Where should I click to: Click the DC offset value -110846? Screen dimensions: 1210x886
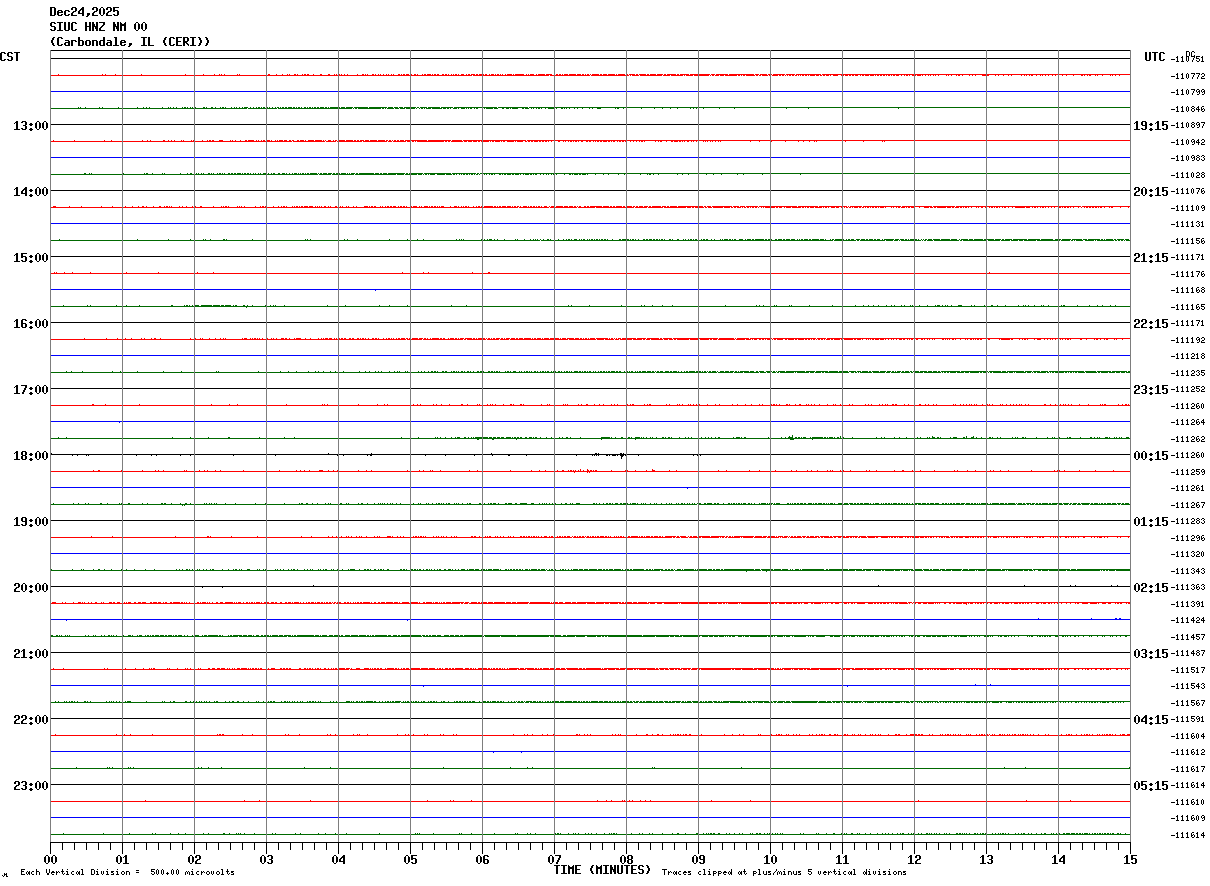tap(1188, 110)
